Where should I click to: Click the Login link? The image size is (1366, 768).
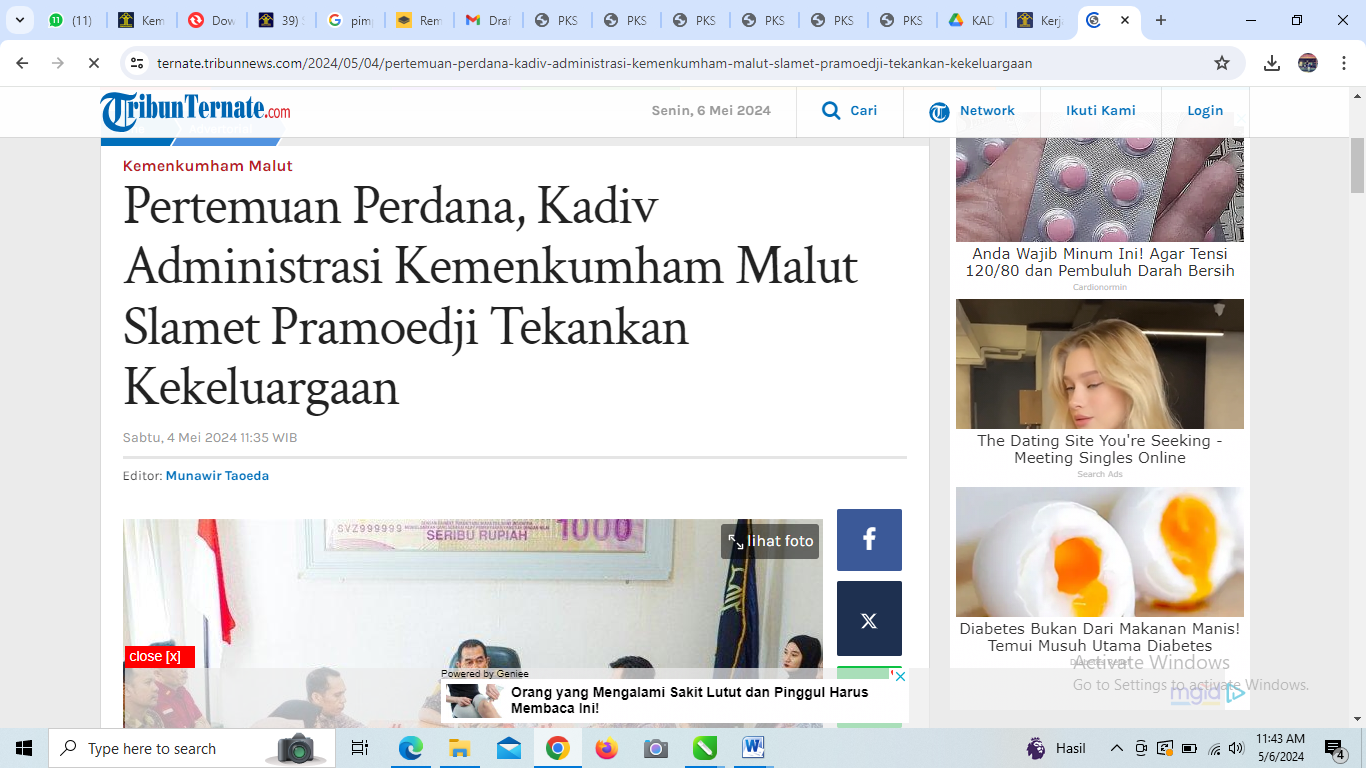click(x=1205, y=111)
